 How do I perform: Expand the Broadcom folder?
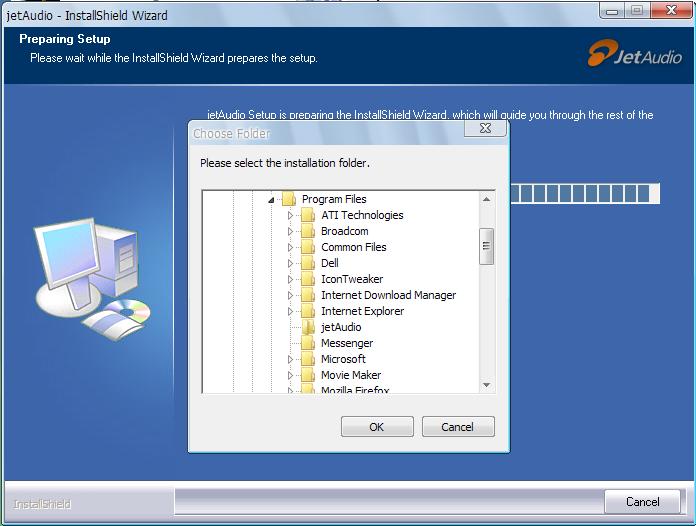[290, 231]
